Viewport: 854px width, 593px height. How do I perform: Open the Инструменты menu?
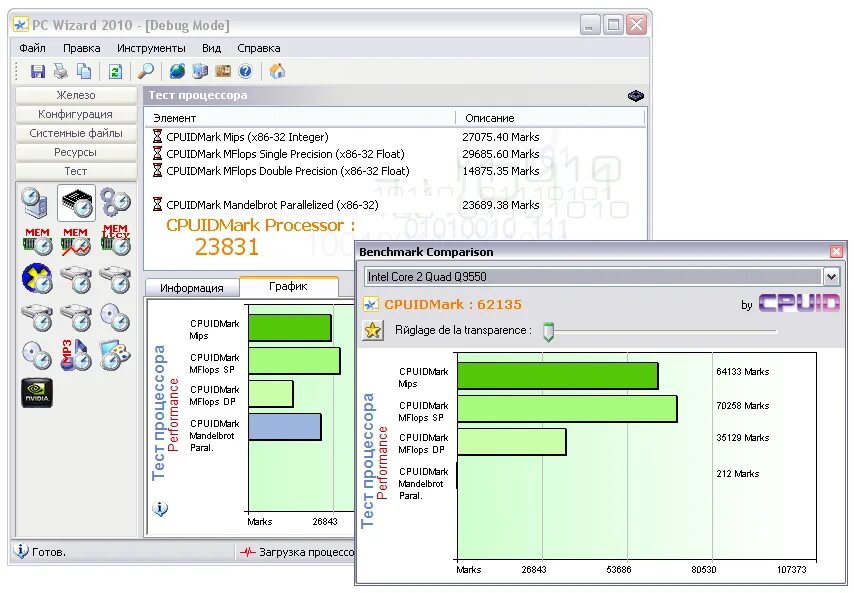151,48
